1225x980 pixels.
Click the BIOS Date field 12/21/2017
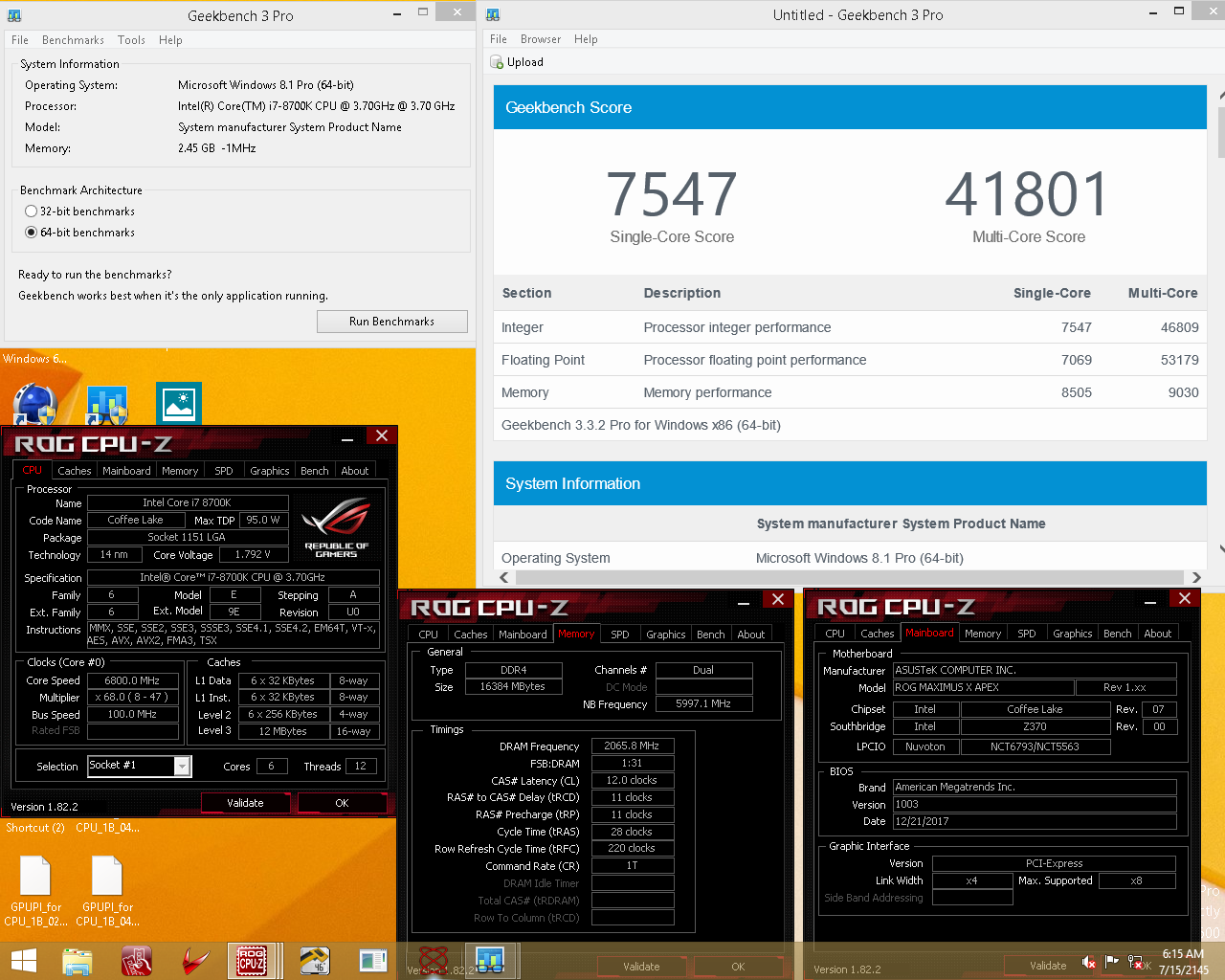click(1035, 821)
